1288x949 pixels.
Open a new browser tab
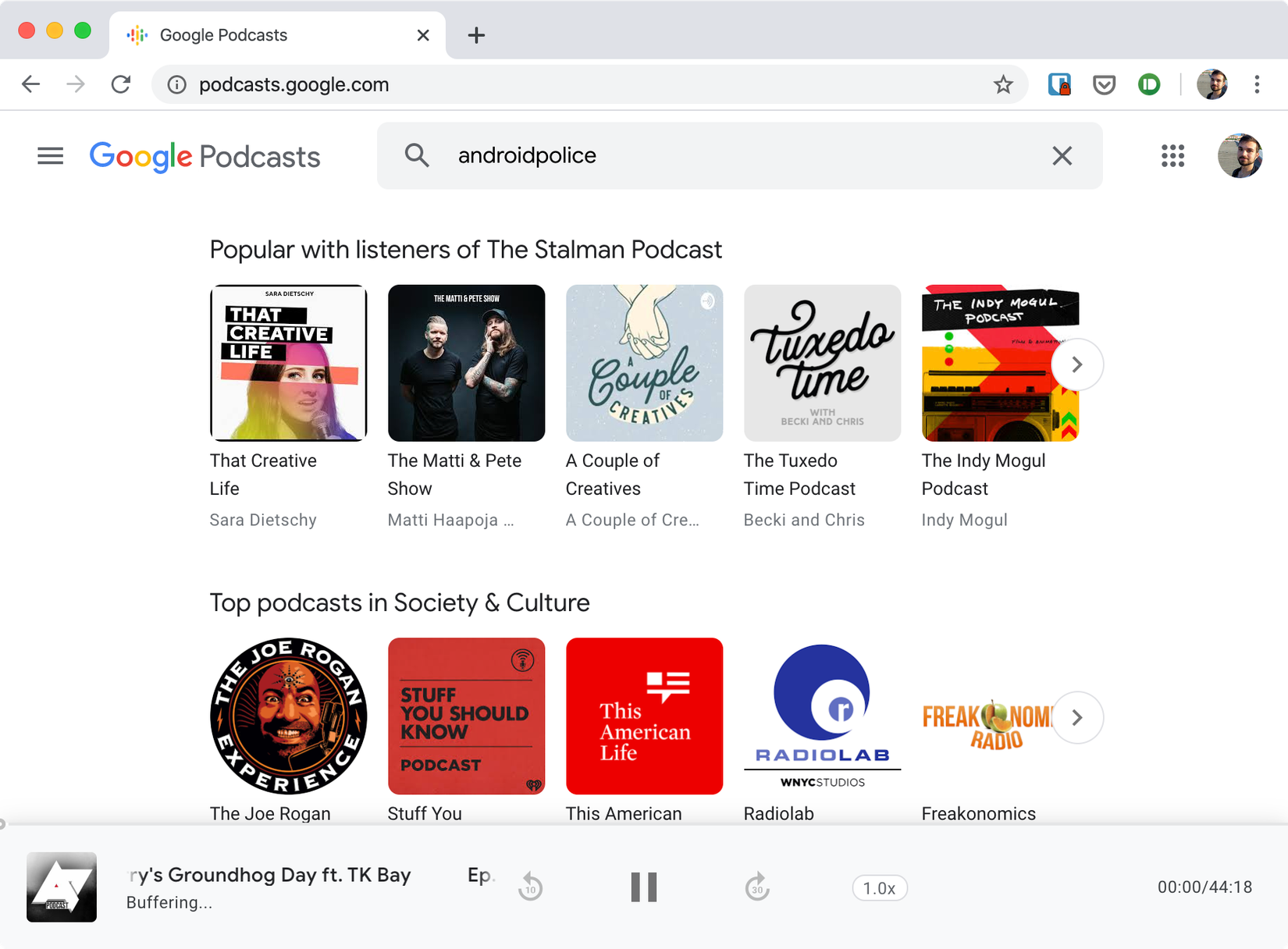(476, 35)
